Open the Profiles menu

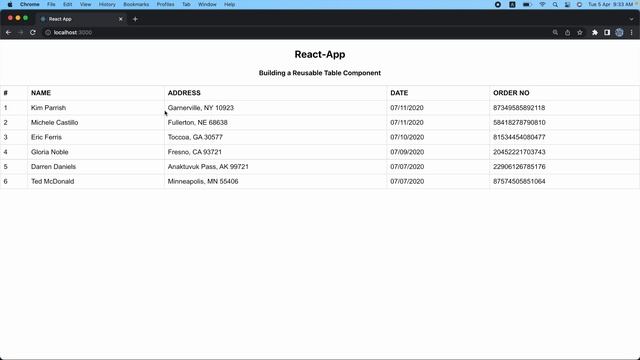point(165,4)
